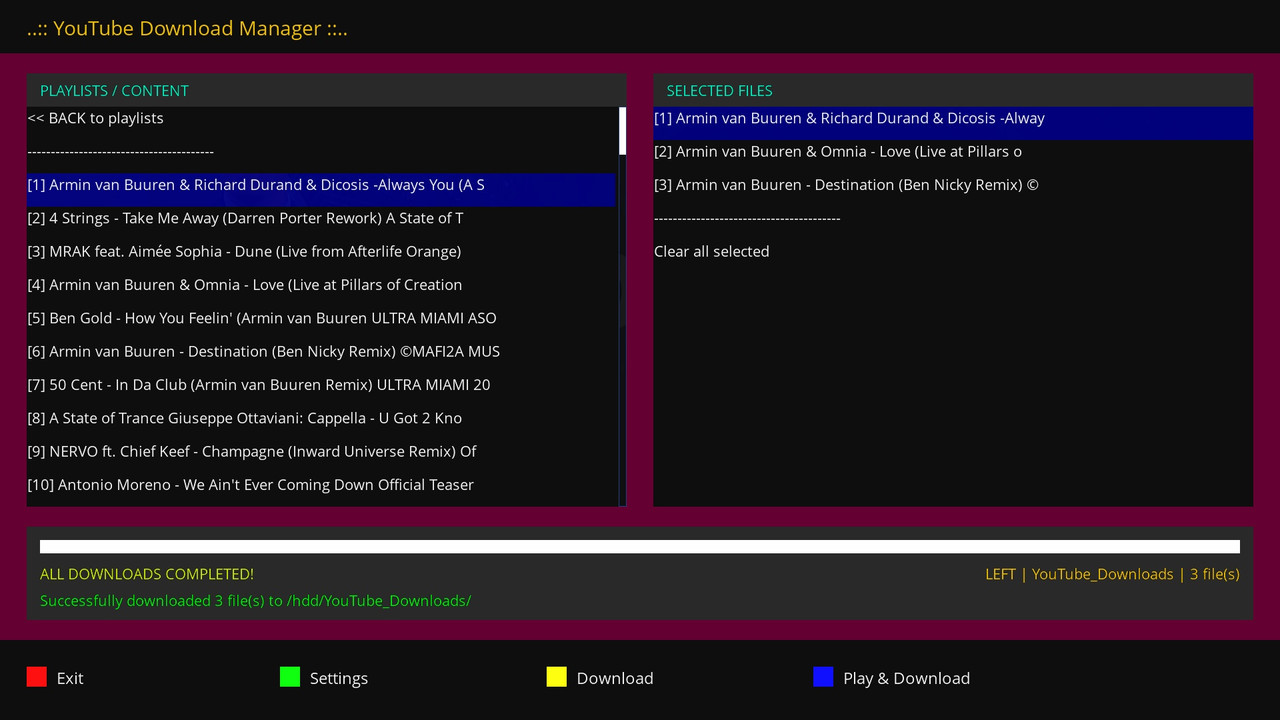
Task: Click the playlist panel scrollbar thumb
Action: 623,131
